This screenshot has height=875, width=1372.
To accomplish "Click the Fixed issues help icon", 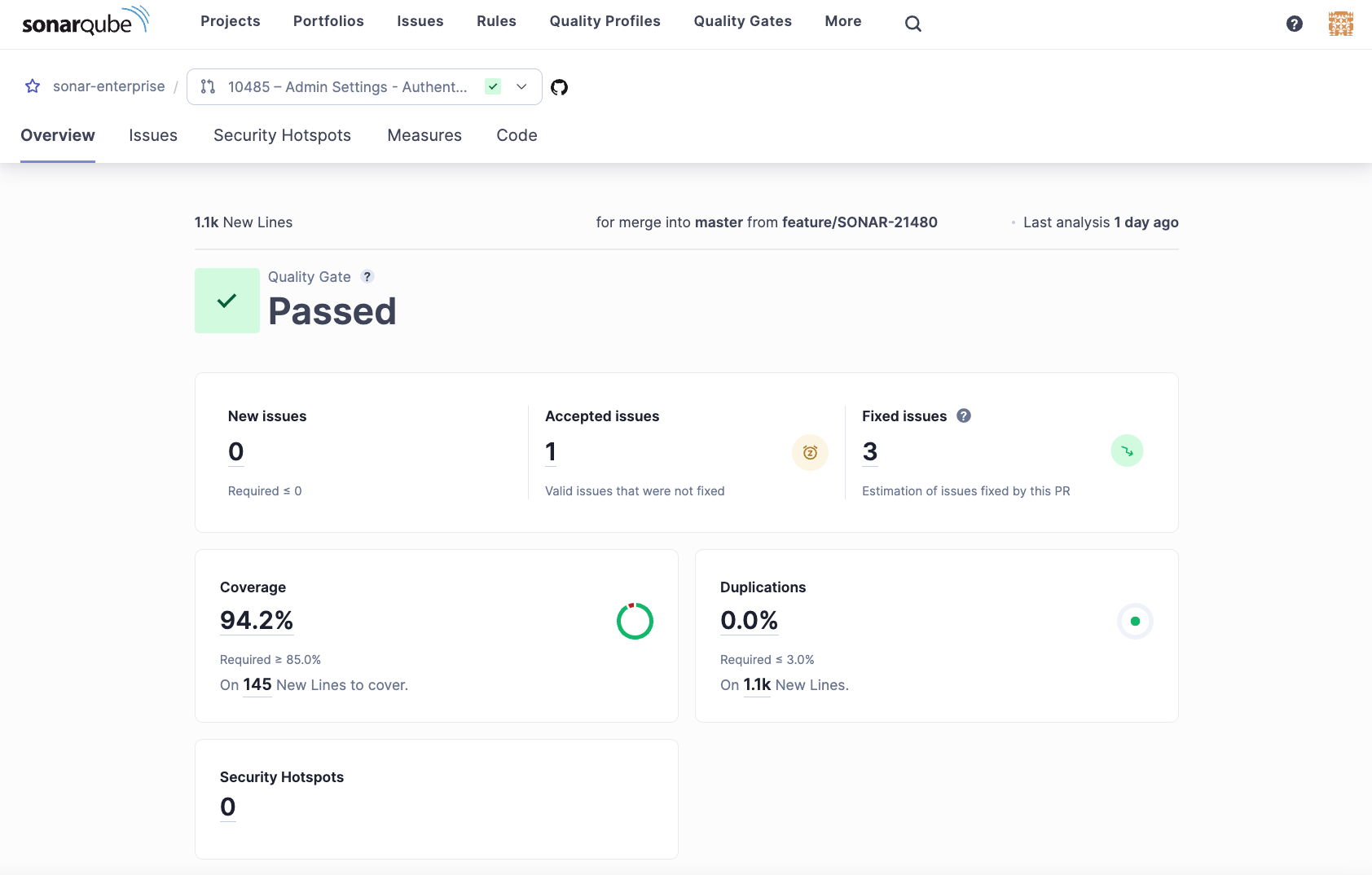I will [963, 416].
